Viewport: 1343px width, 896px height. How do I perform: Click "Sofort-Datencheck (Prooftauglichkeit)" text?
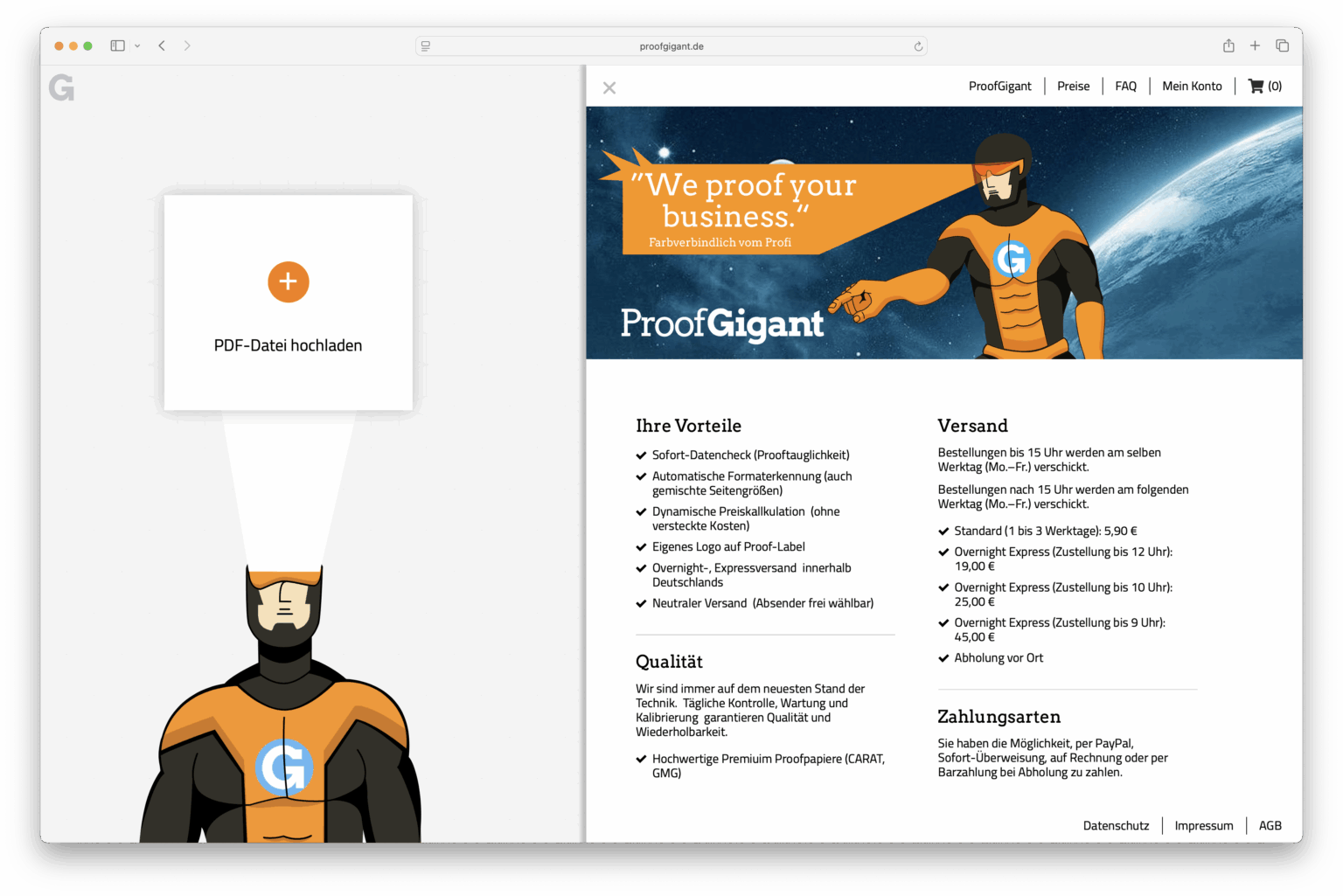750,455
